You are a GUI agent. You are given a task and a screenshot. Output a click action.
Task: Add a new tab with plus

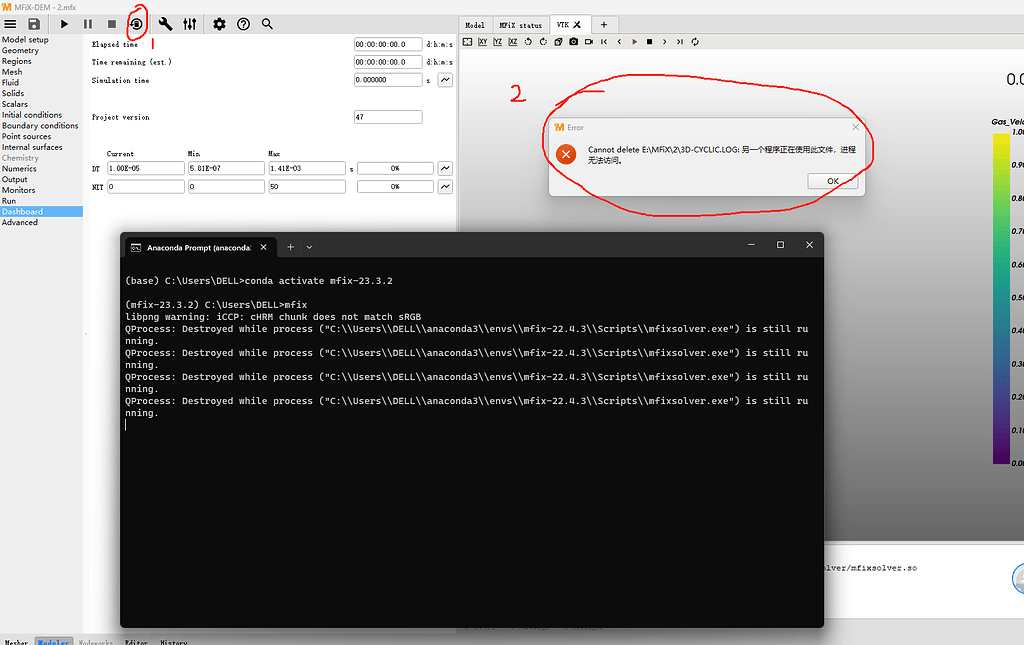coord(604,25)
